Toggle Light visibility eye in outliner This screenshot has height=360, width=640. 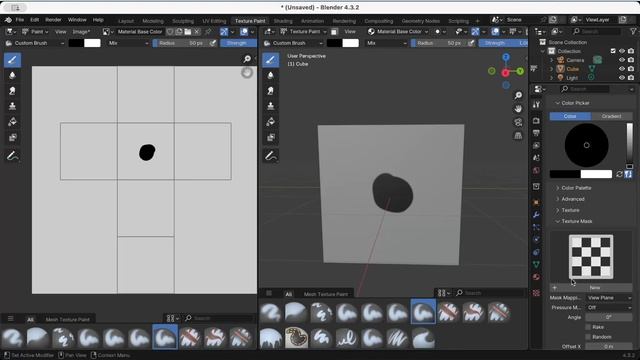pos(622,78)
